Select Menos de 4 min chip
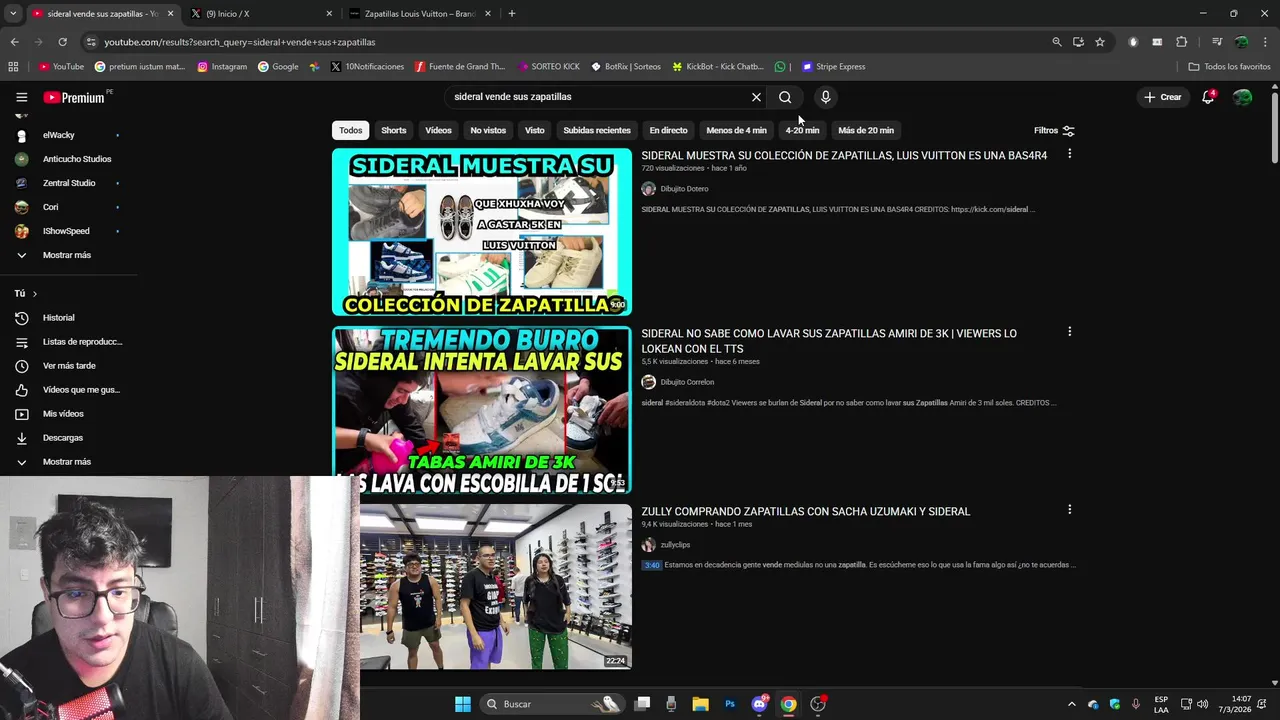 point(736,131)
